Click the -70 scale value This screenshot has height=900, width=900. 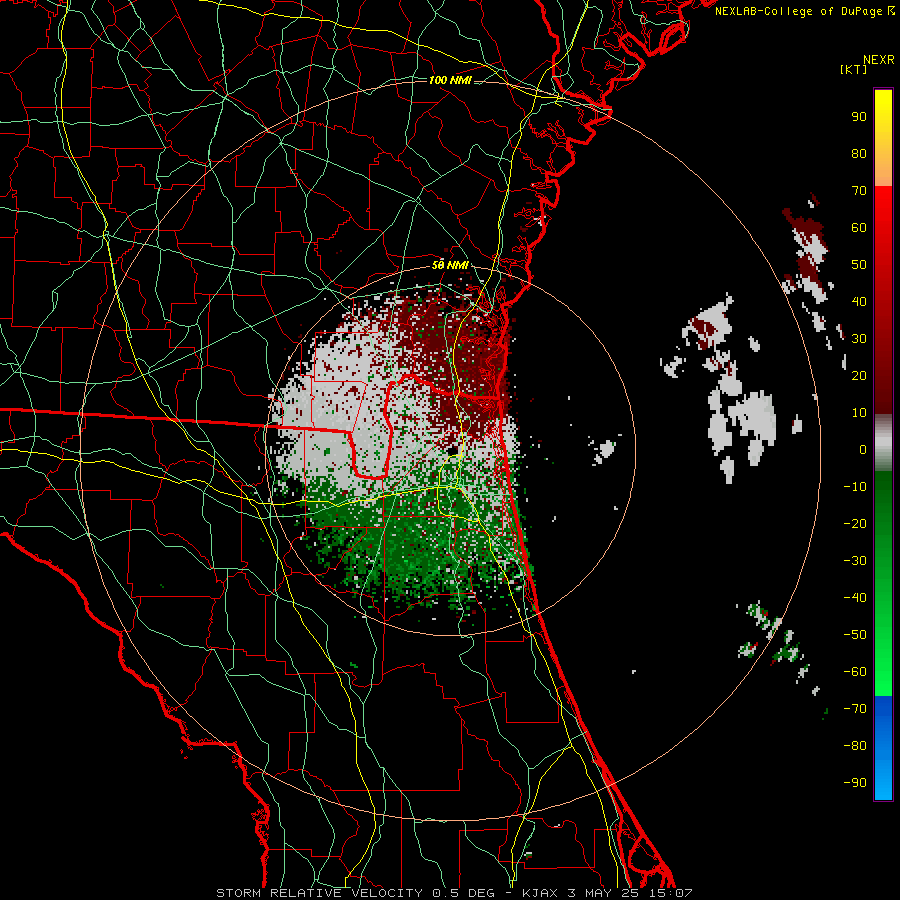[x=855, y=709]
